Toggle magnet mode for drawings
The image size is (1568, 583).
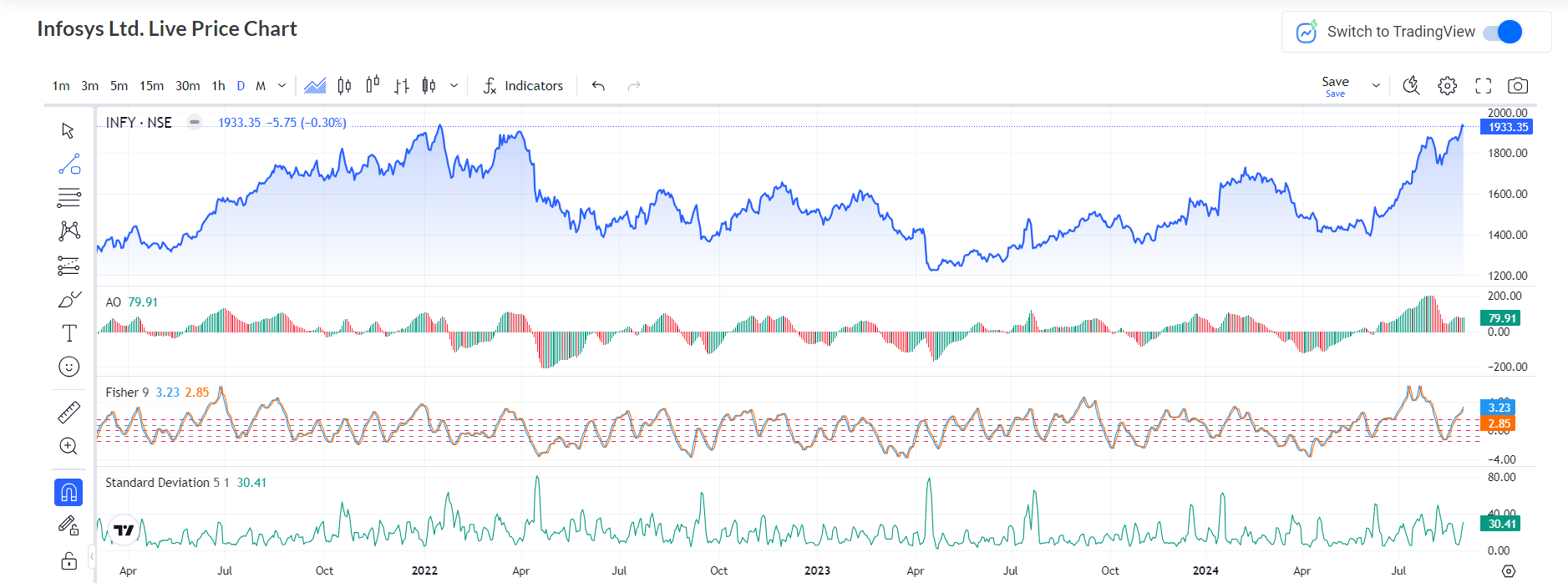(x=69, y=492)
